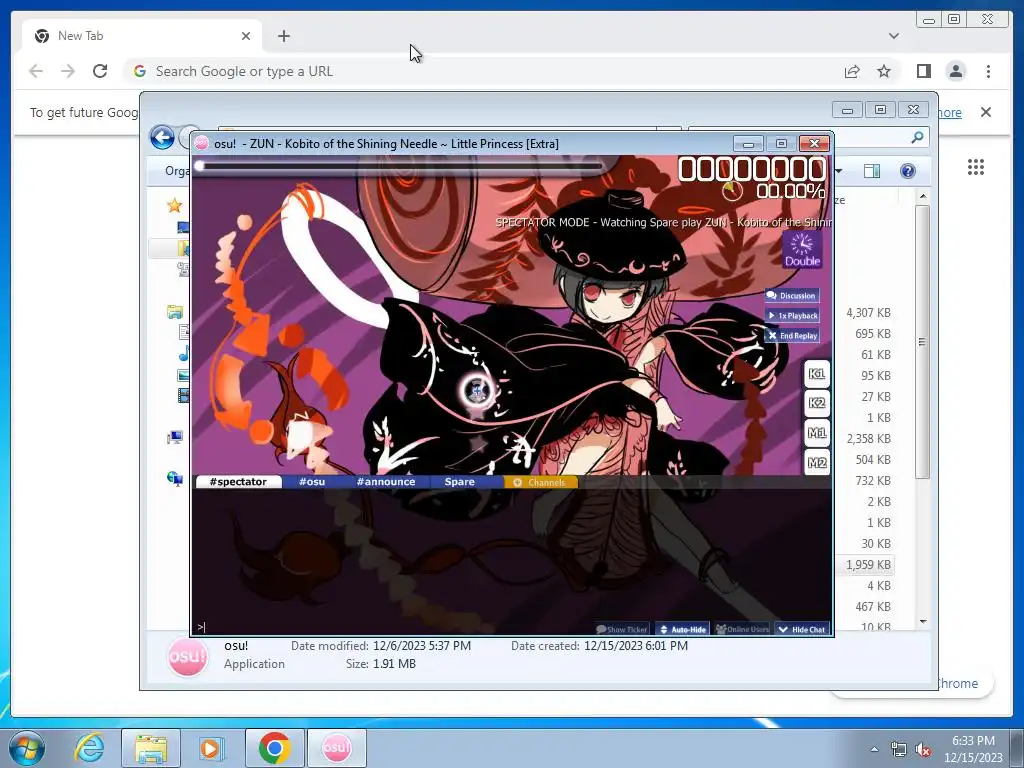
Task: Click End Replay in osu!
Action: click(x=792, y=336)
